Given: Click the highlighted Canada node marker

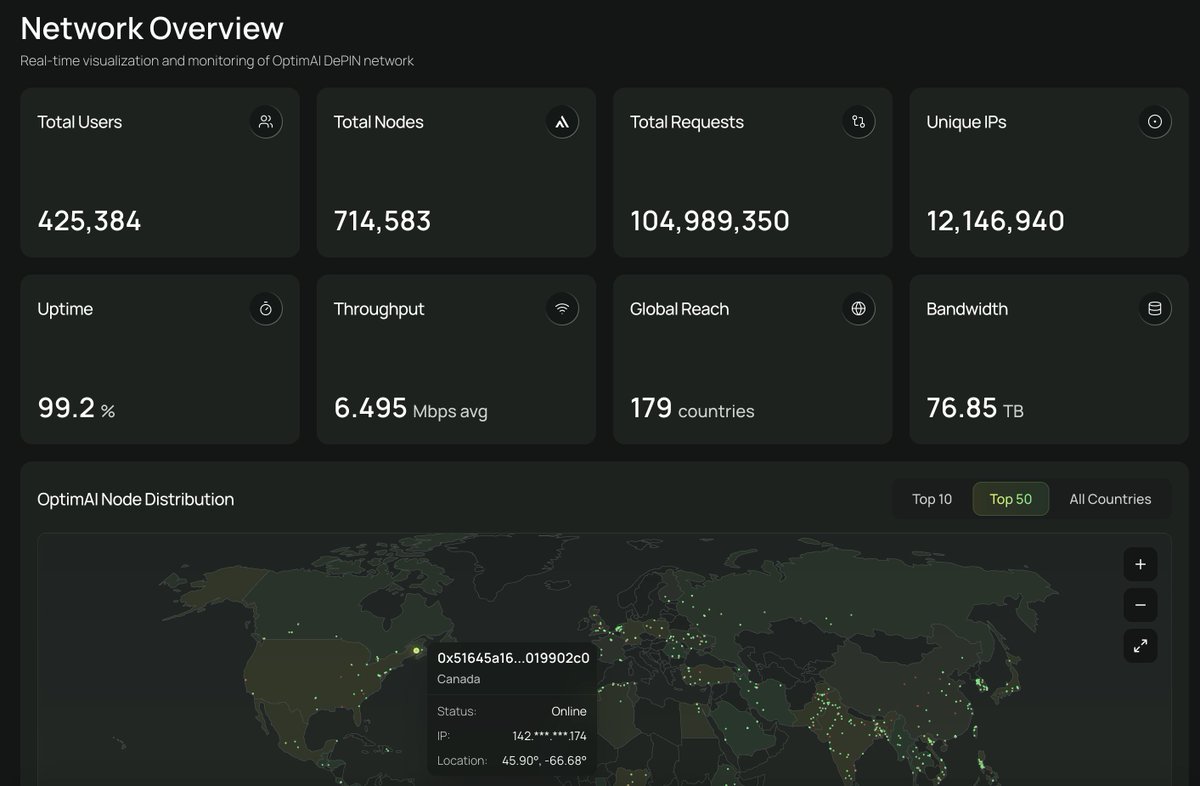Looking at the screenshot, I should (416, 651).
